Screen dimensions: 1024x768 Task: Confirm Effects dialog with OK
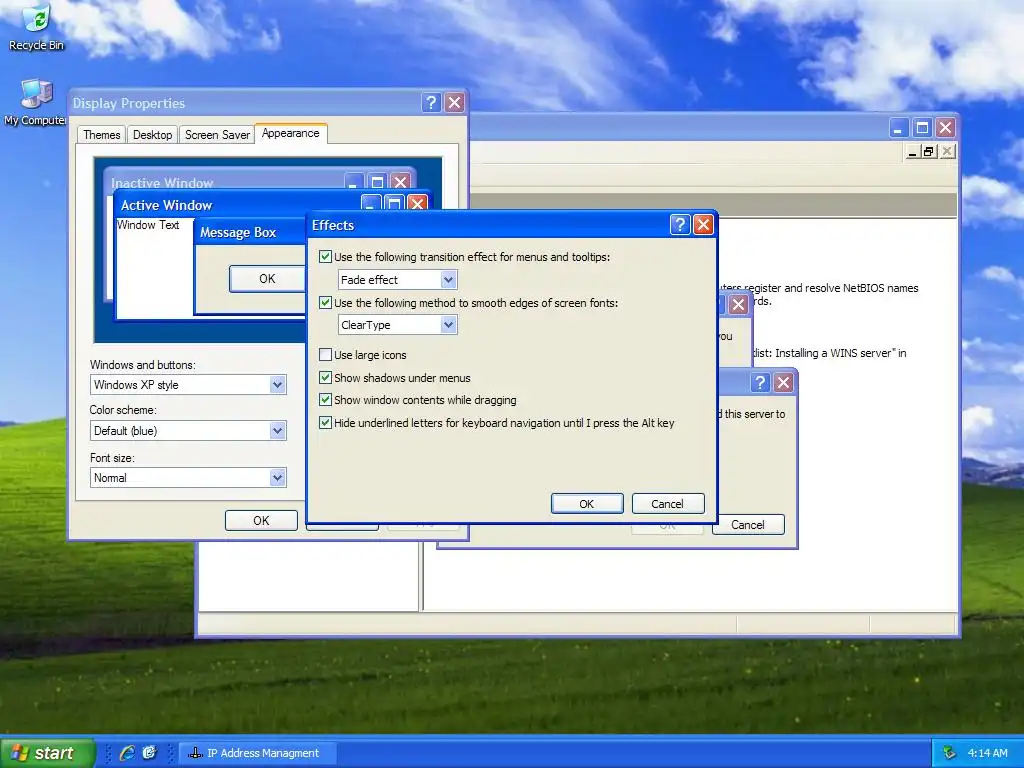(x=586, y=504)
